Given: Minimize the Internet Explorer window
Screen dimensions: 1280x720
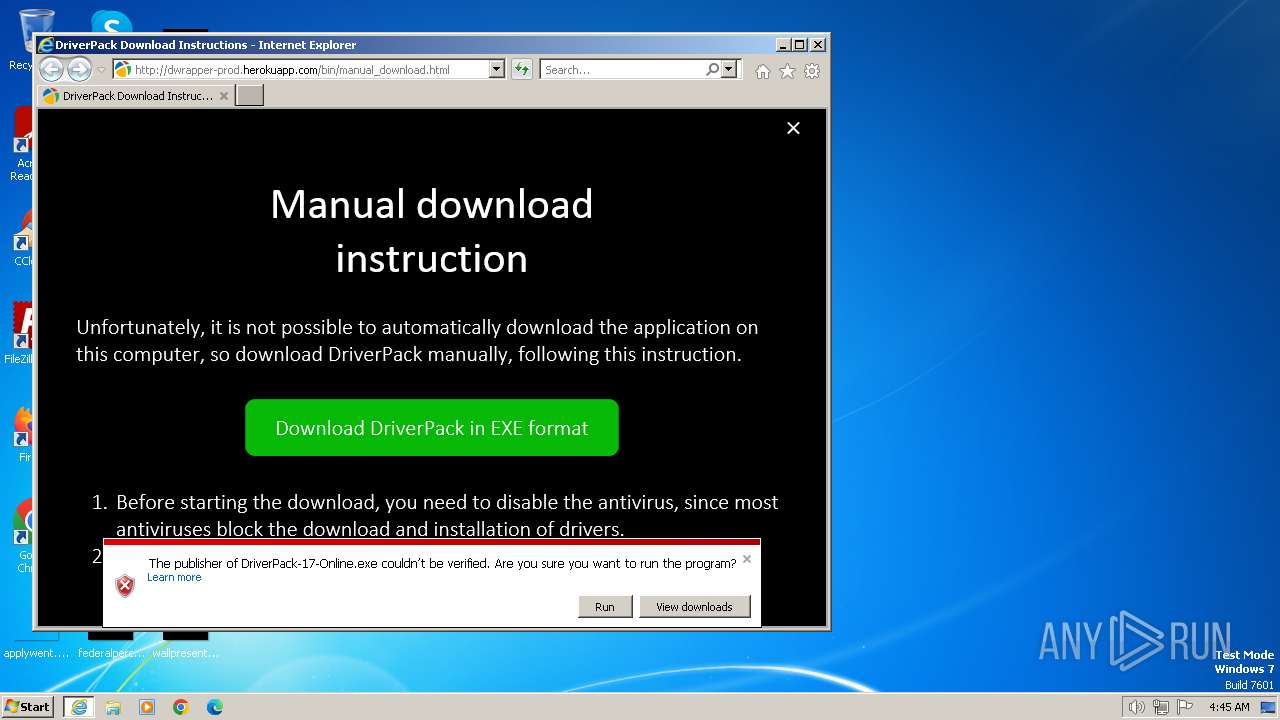Looking at the screenshot, I should [783, 45].
